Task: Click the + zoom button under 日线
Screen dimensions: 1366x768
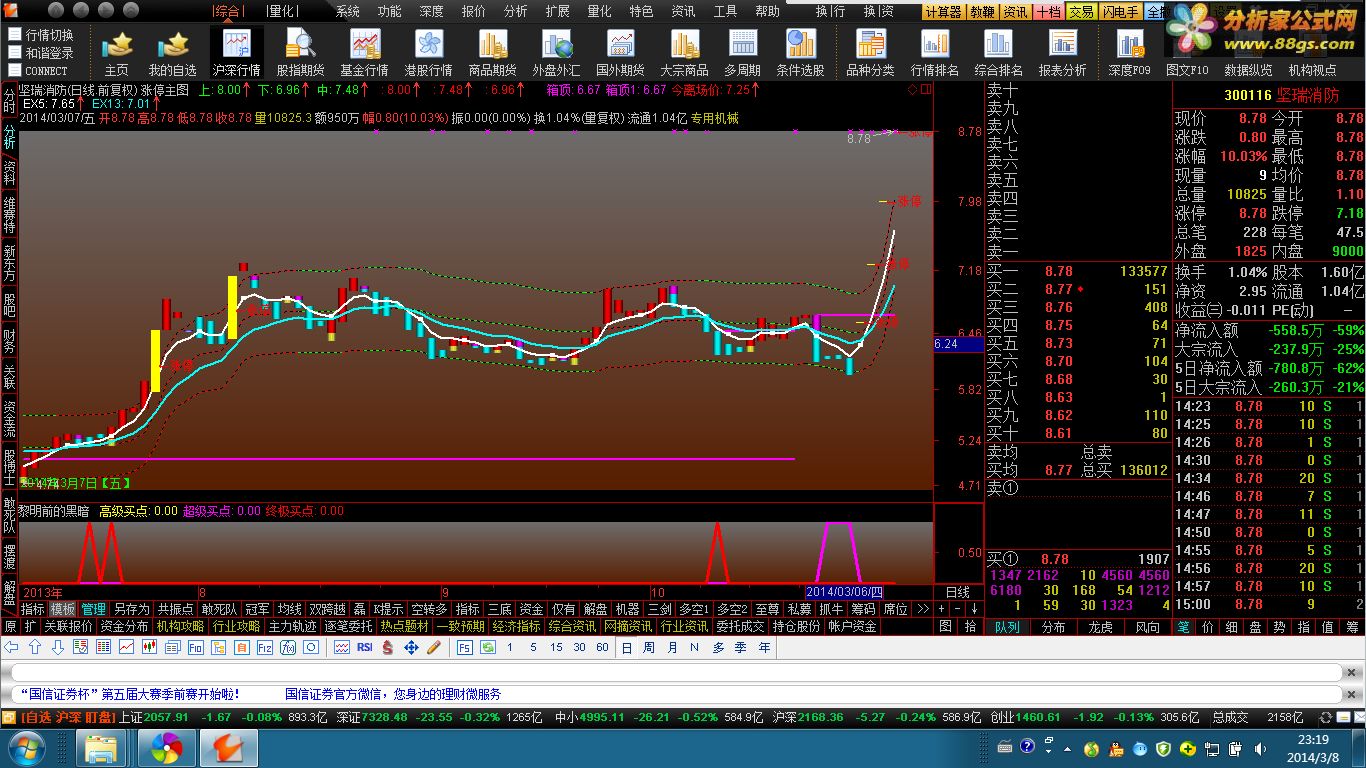Action: coord(941,609)
